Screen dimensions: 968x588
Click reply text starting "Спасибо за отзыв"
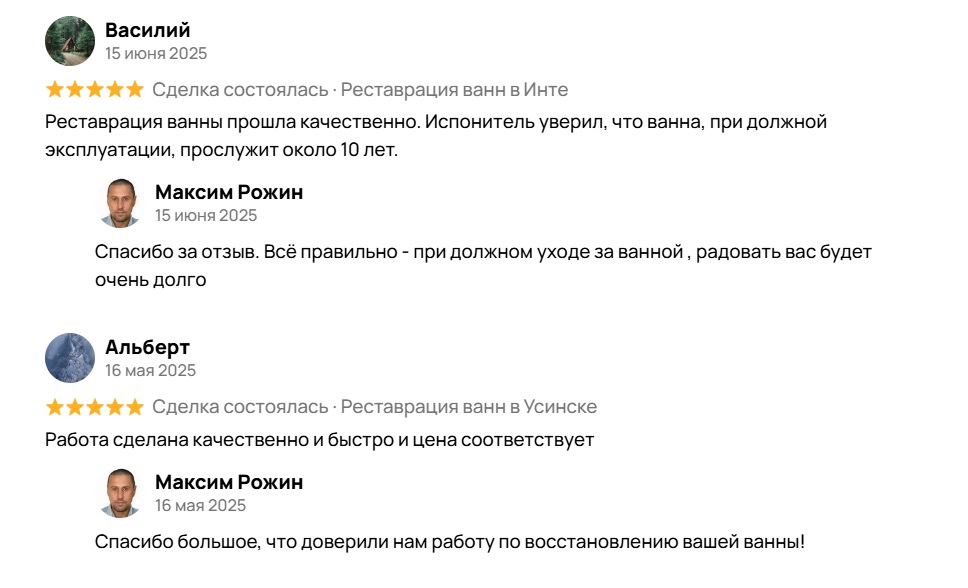[x=483, y=265]
